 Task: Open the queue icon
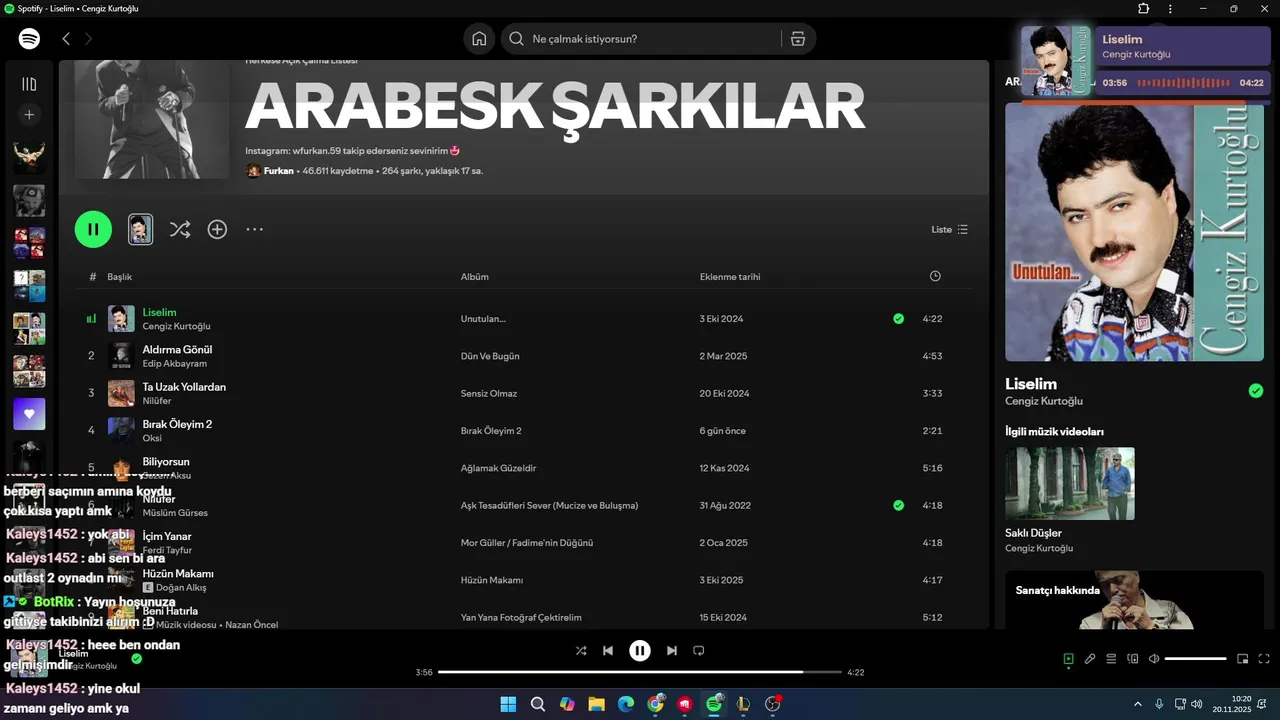[x=1111, y=659]
